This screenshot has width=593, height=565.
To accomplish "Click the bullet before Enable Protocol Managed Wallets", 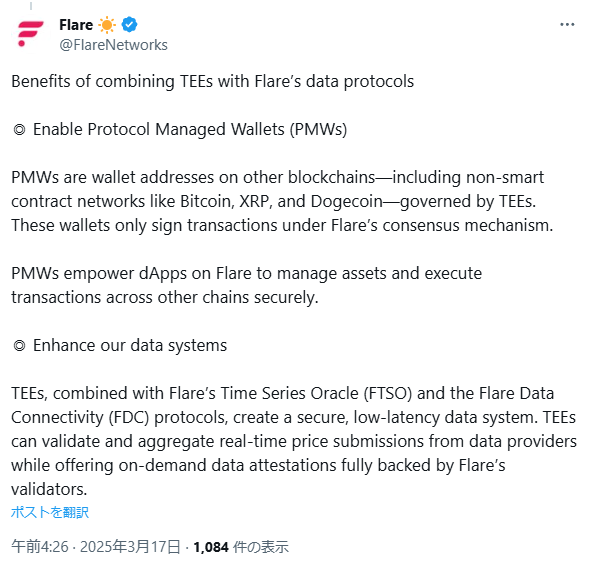I will (x=19, y=130).
